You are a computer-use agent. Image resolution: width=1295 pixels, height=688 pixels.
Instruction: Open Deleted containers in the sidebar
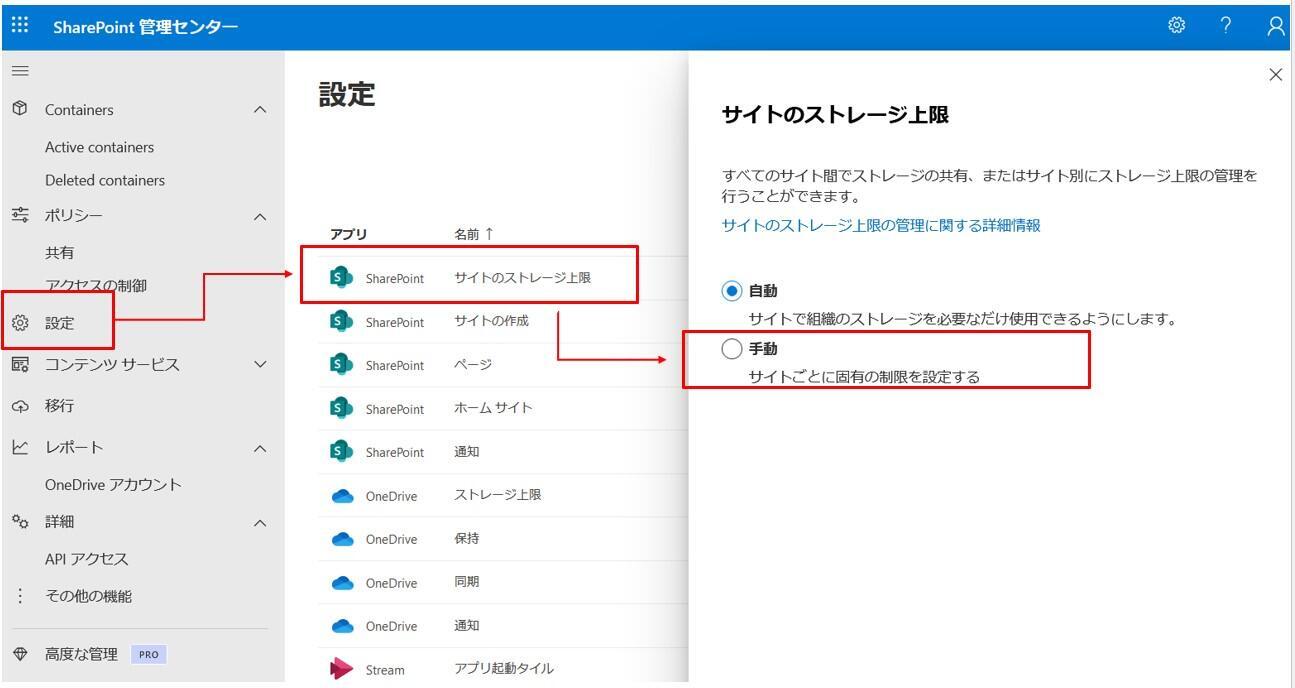pos(105,180)
